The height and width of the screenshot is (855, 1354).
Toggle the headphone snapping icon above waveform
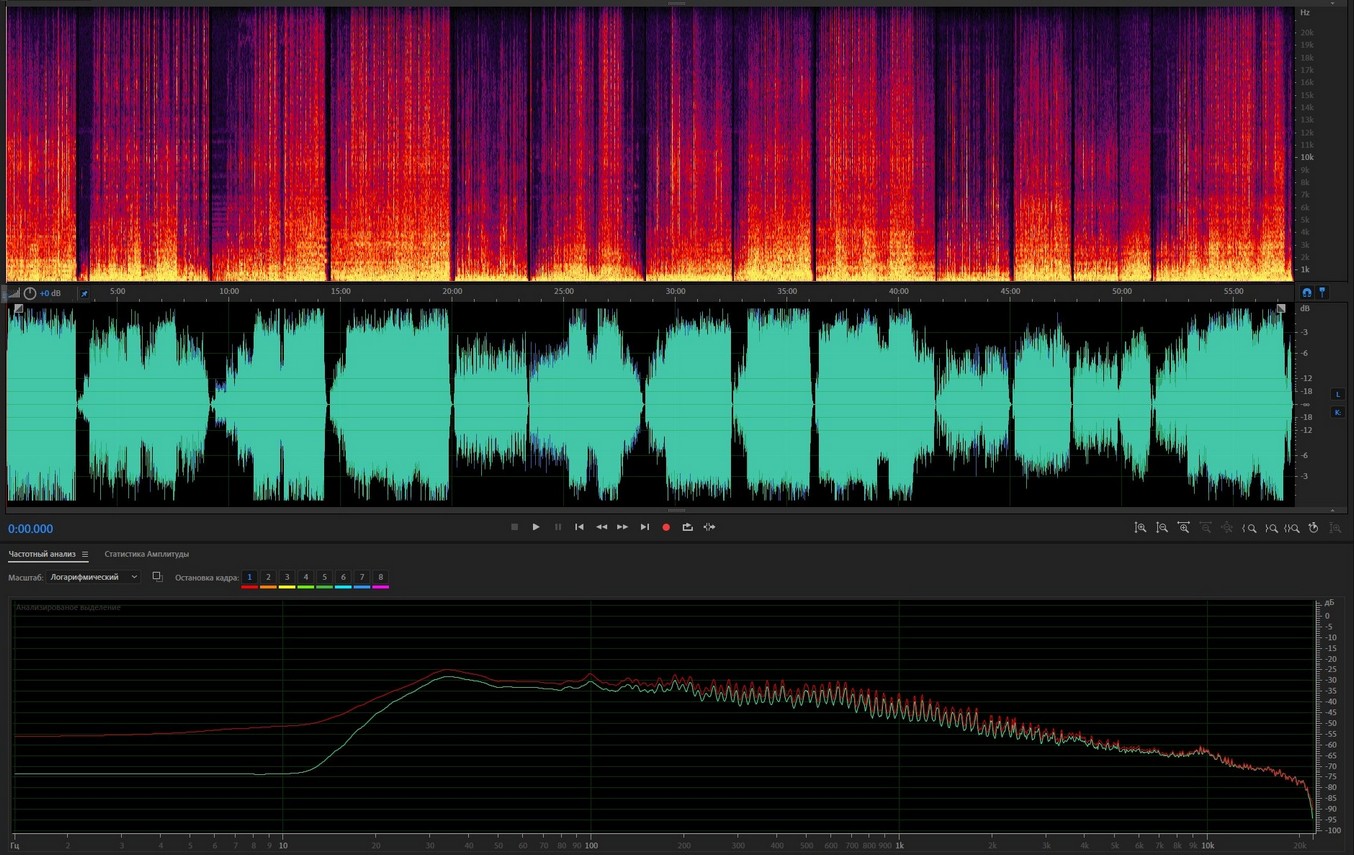tap(1306, 292)
